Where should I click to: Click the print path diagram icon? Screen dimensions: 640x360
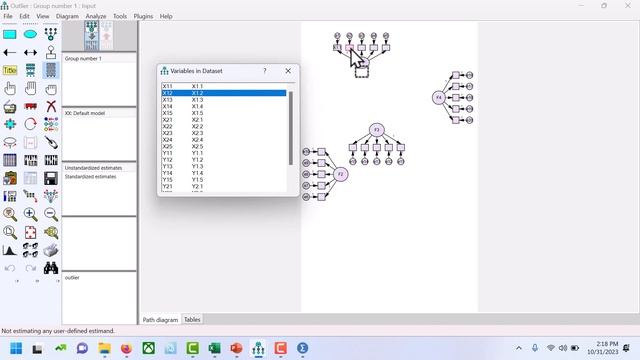tap(51, 250)
